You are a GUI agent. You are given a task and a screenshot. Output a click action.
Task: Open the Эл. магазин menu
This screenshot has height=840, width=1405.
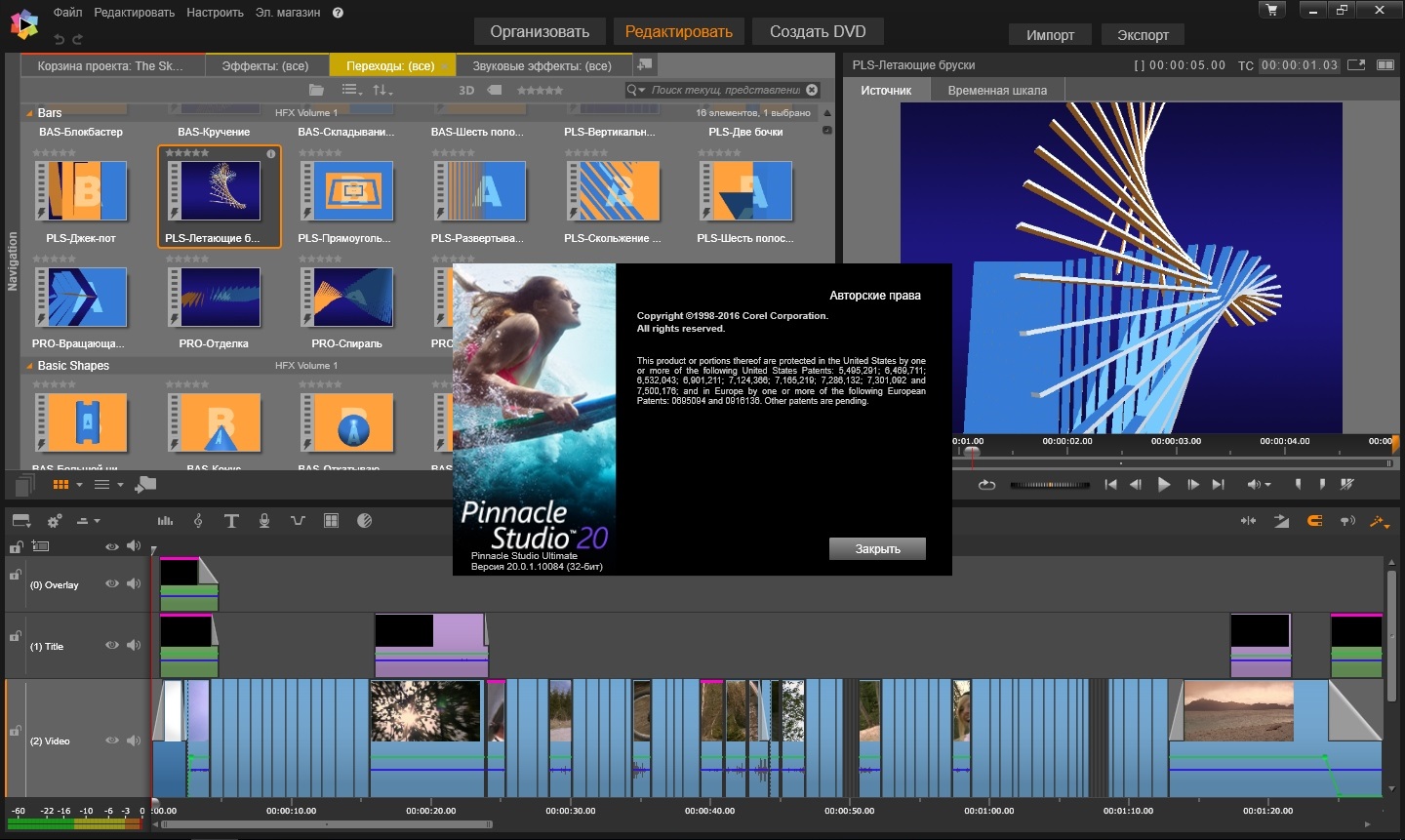coord(287,13)
